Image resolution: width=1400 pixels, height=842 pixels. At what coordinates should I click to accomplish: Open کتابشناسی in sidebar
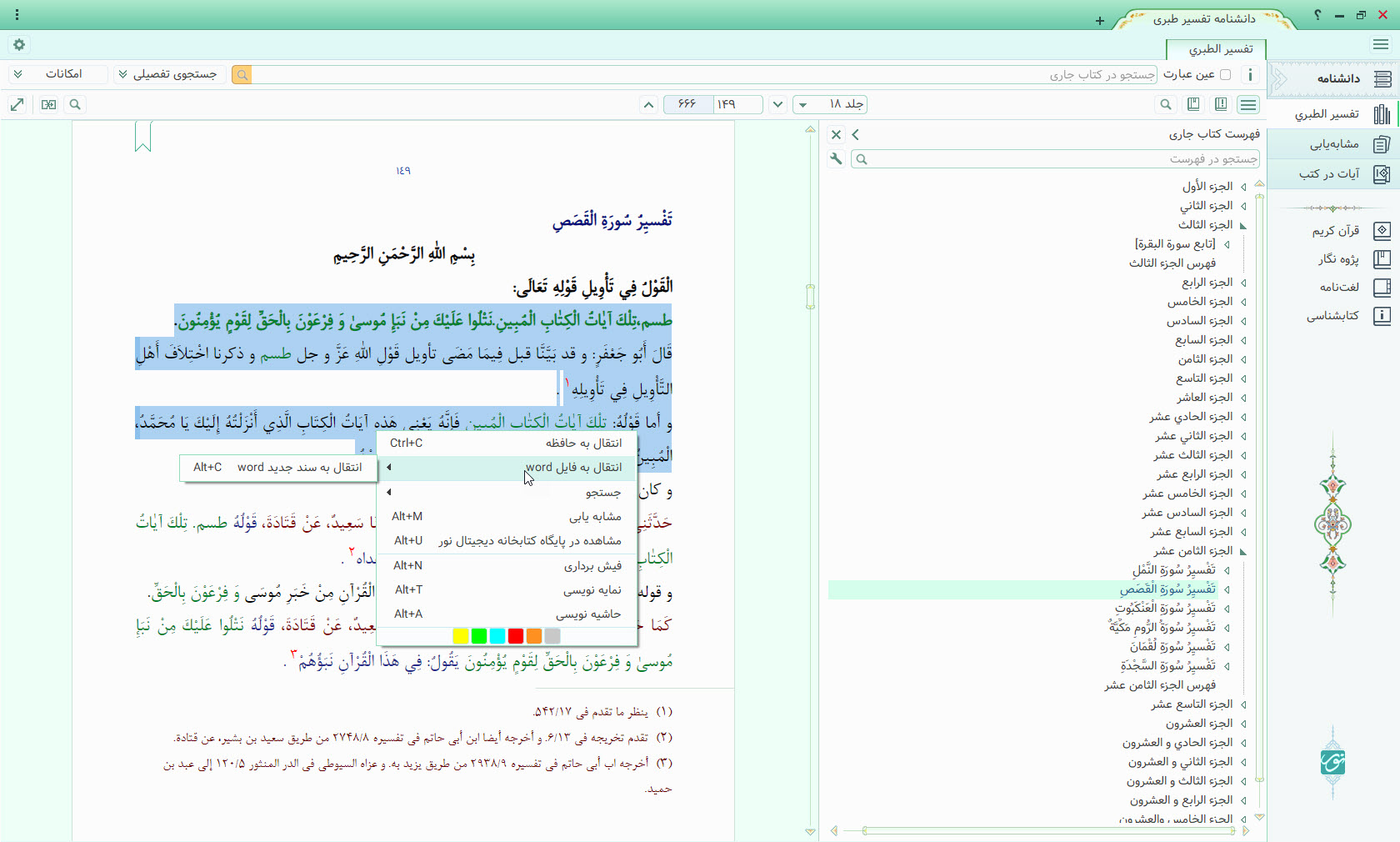[1348, 316]
